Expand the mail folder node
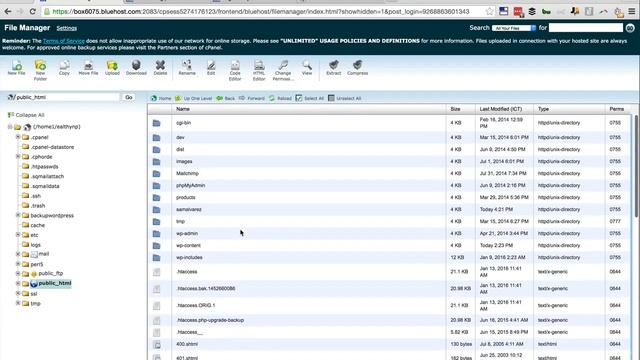The width and height of the screenshot is (640, 360). (18, 254)
